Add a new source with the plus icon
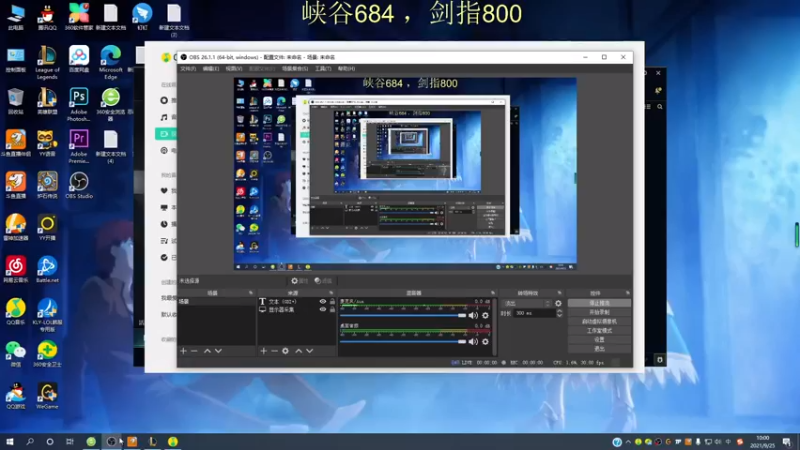 coord(264,351)
